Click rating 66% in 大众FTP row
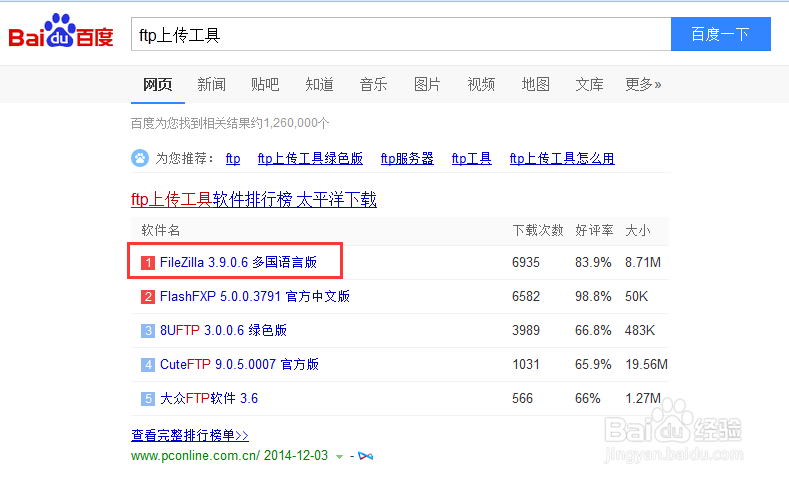The width and height of the screenshot is (789, 482). [588, 398]
